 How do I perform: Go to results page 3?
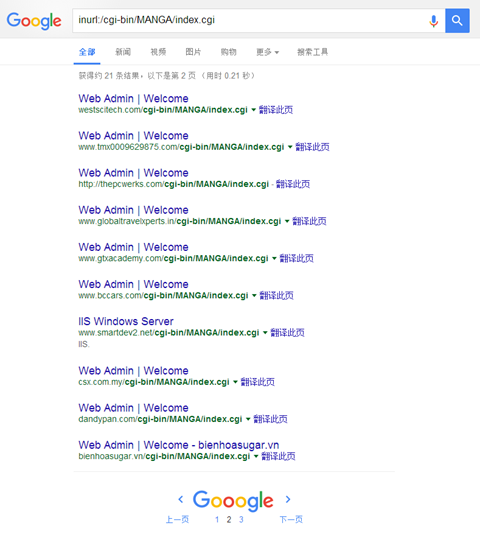(241, 519)
